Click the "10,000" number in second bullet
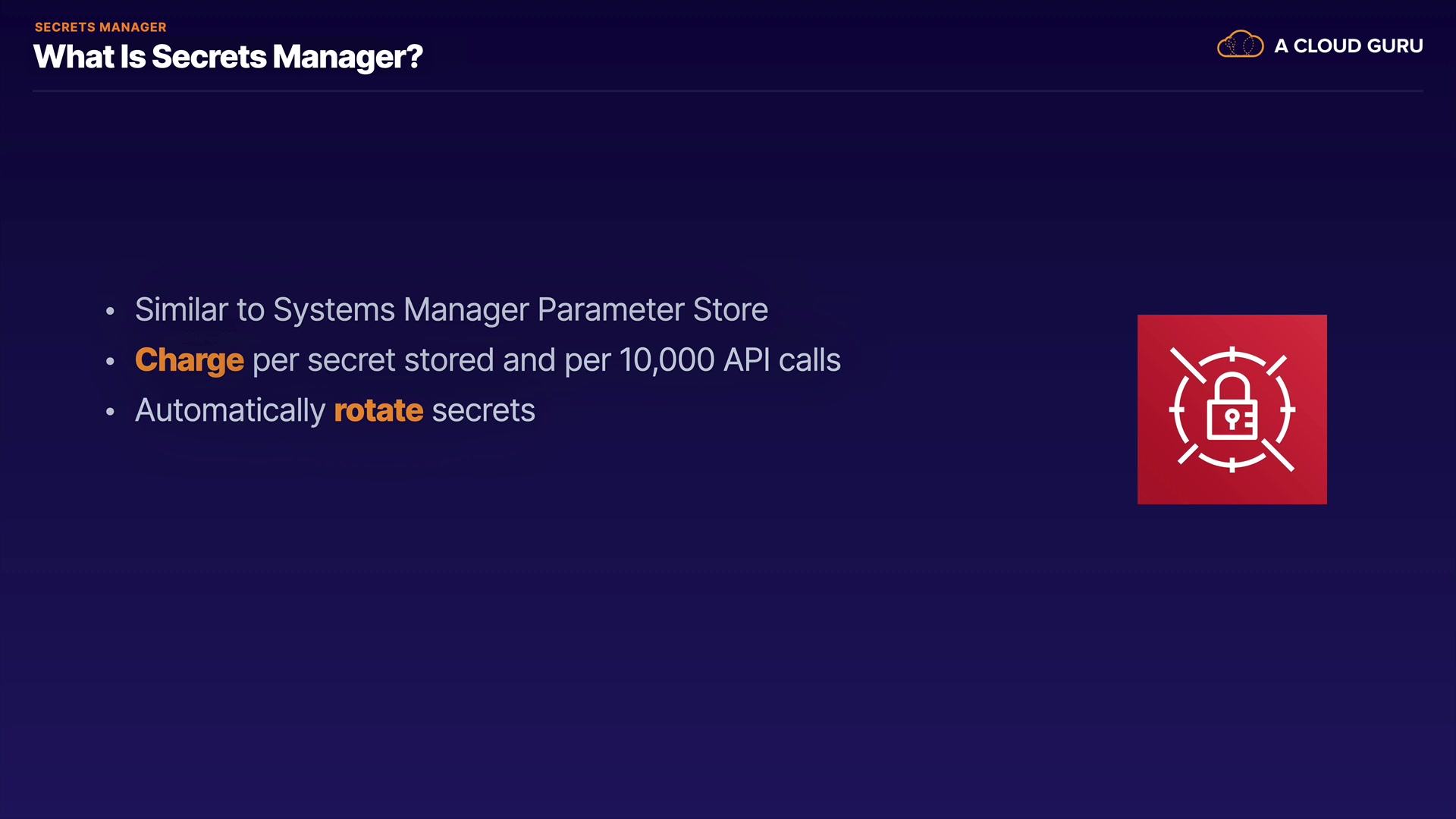This screenshot has height=819, width=1456. point(667,360)
